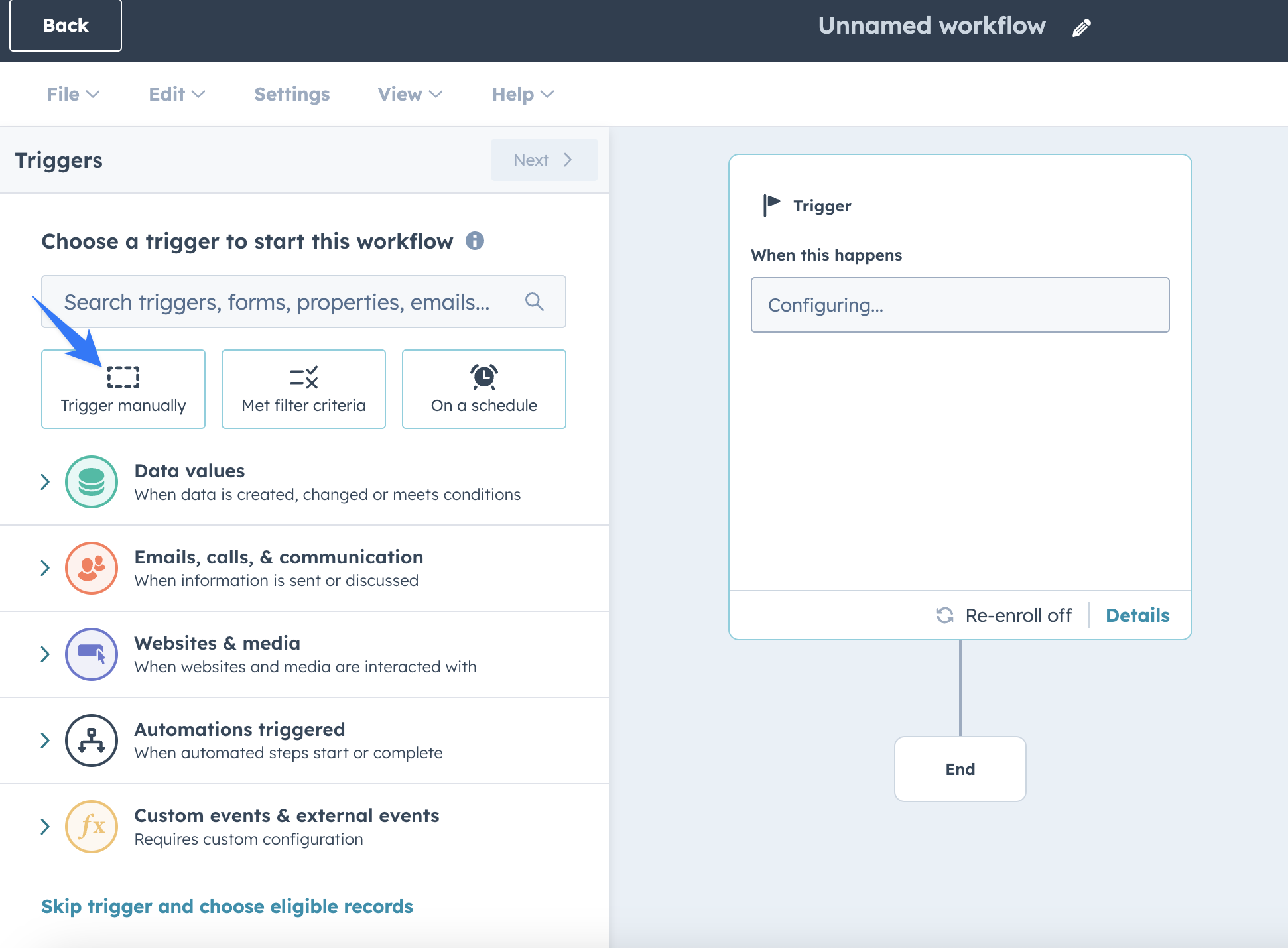Open the File menu
Viewport: 1288px width, 948px height.
click(x=73, y=94)
